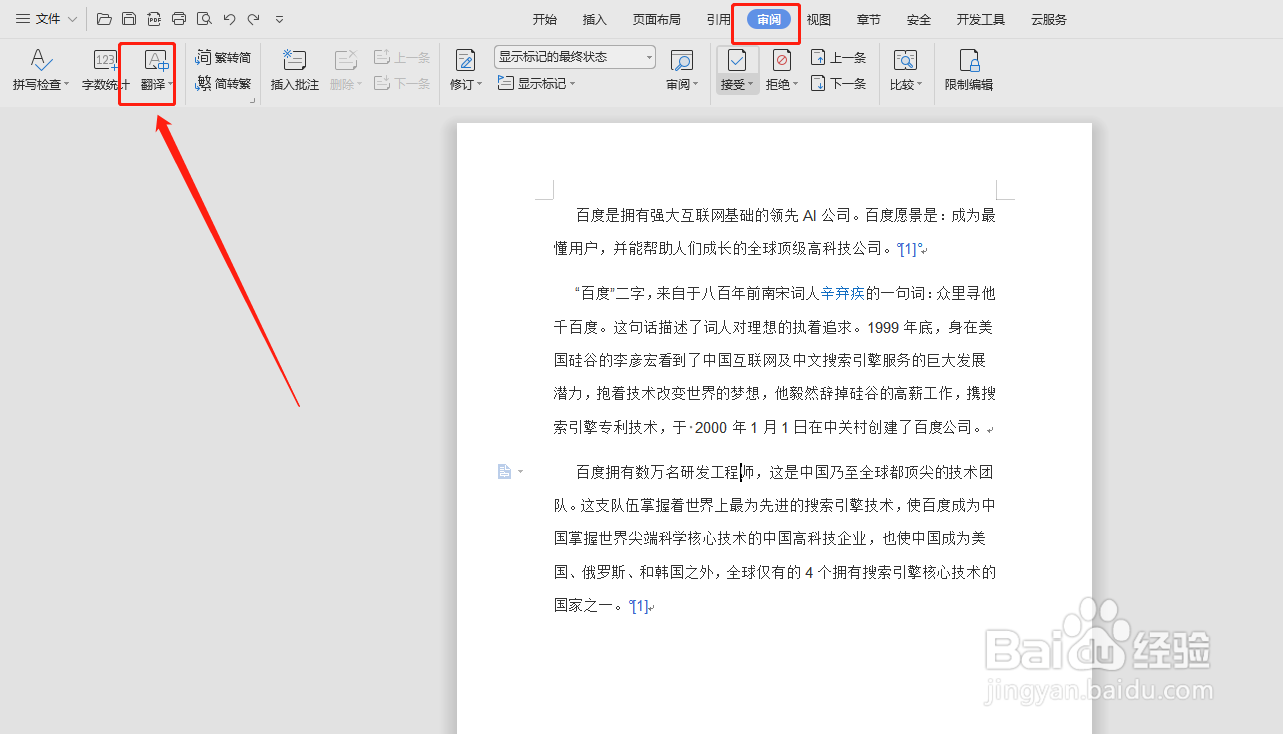Image resolution: width=1283 pixels, height=734 pixels.
Task: Switch to the 开始 tab
Action: coord(545,20)
